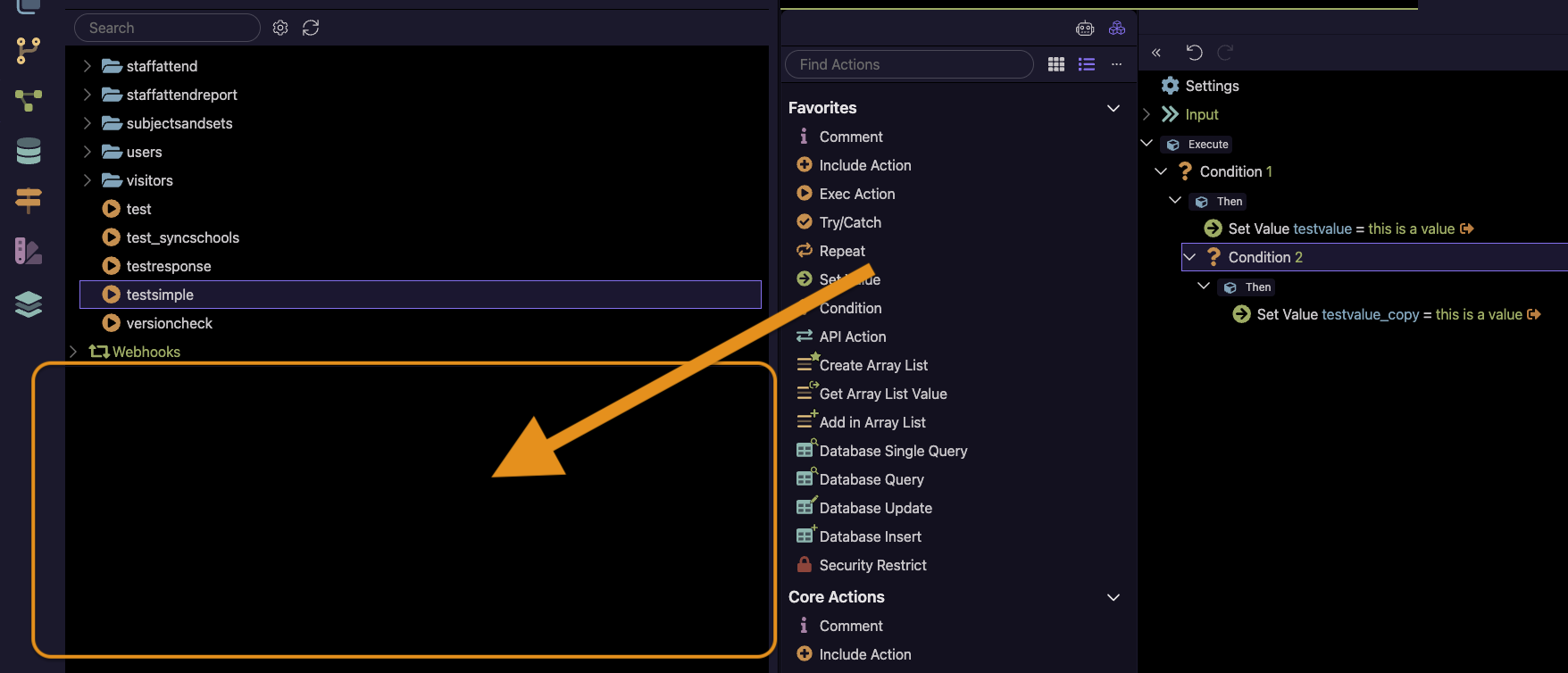
Task: Open the AI assistant robot icon
Action: coord(1085,29)
